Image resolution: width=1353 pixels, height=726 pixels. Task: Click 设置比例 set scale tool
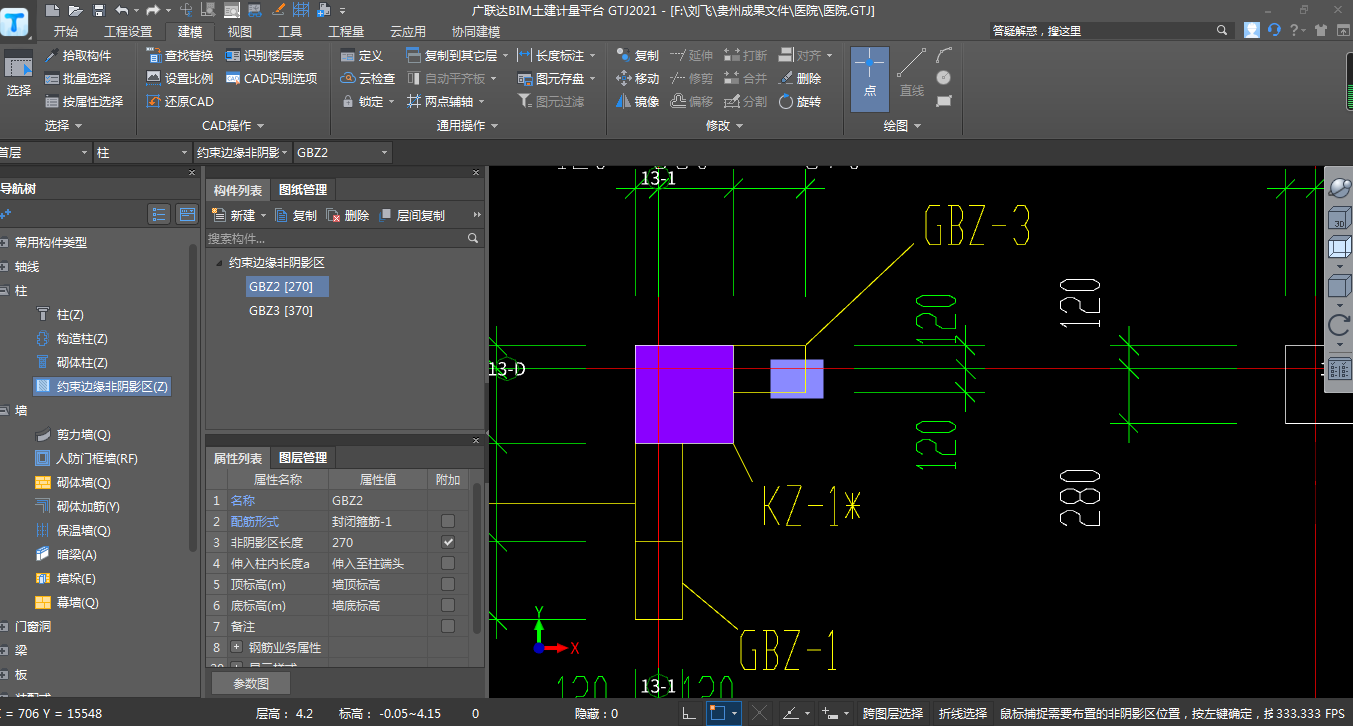coord(180,78)
